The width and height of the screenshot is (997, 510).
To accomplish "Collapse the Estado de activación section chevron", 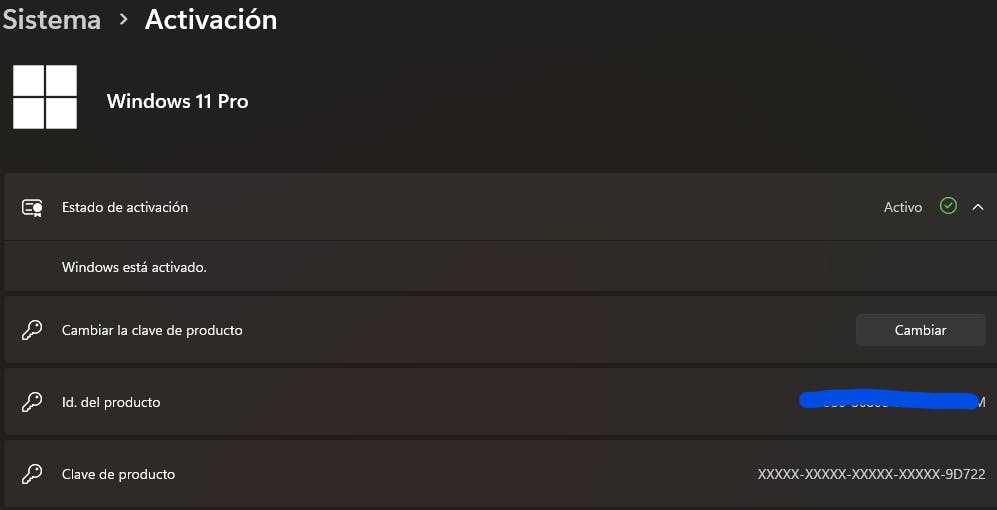I will point(978,207).
